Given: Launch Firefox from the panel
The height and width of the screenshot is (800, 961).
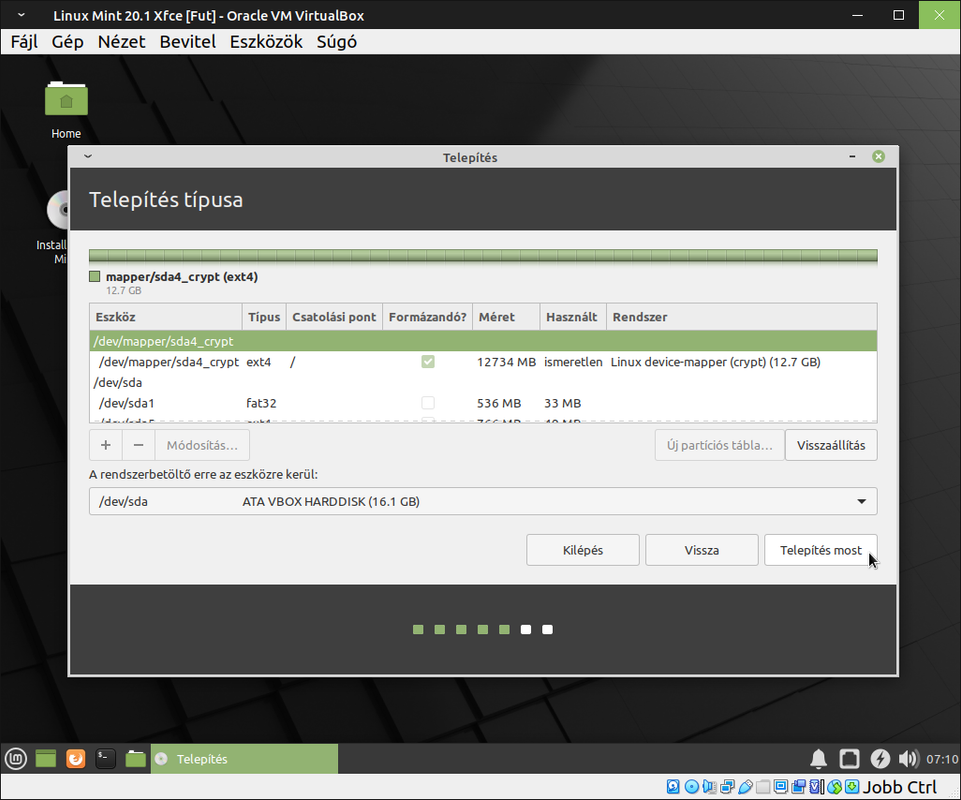Looking at the screenshot, I should pos(76,759).
